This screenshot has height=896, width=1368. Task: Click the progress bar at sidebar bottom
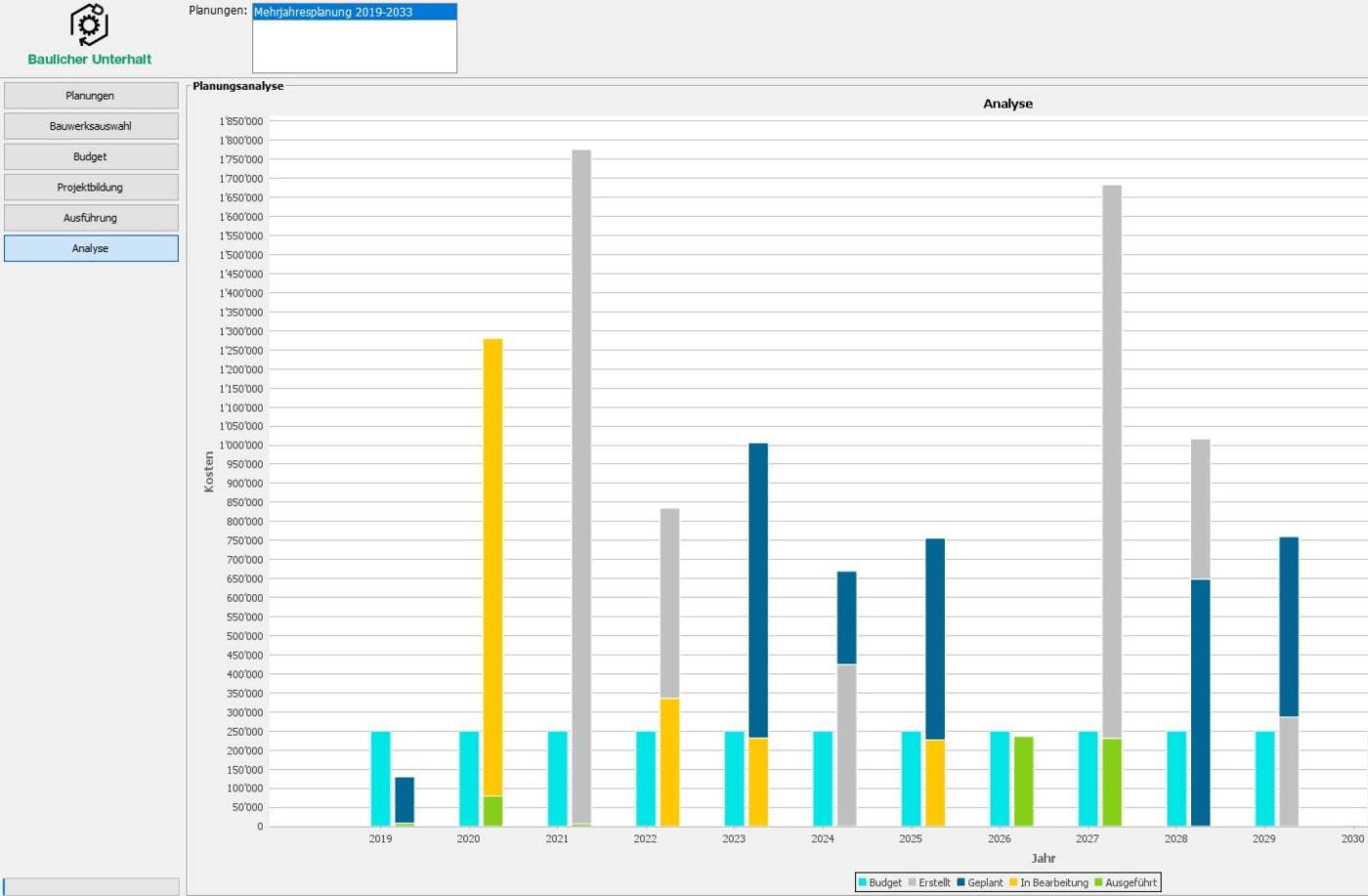point(91,886)
